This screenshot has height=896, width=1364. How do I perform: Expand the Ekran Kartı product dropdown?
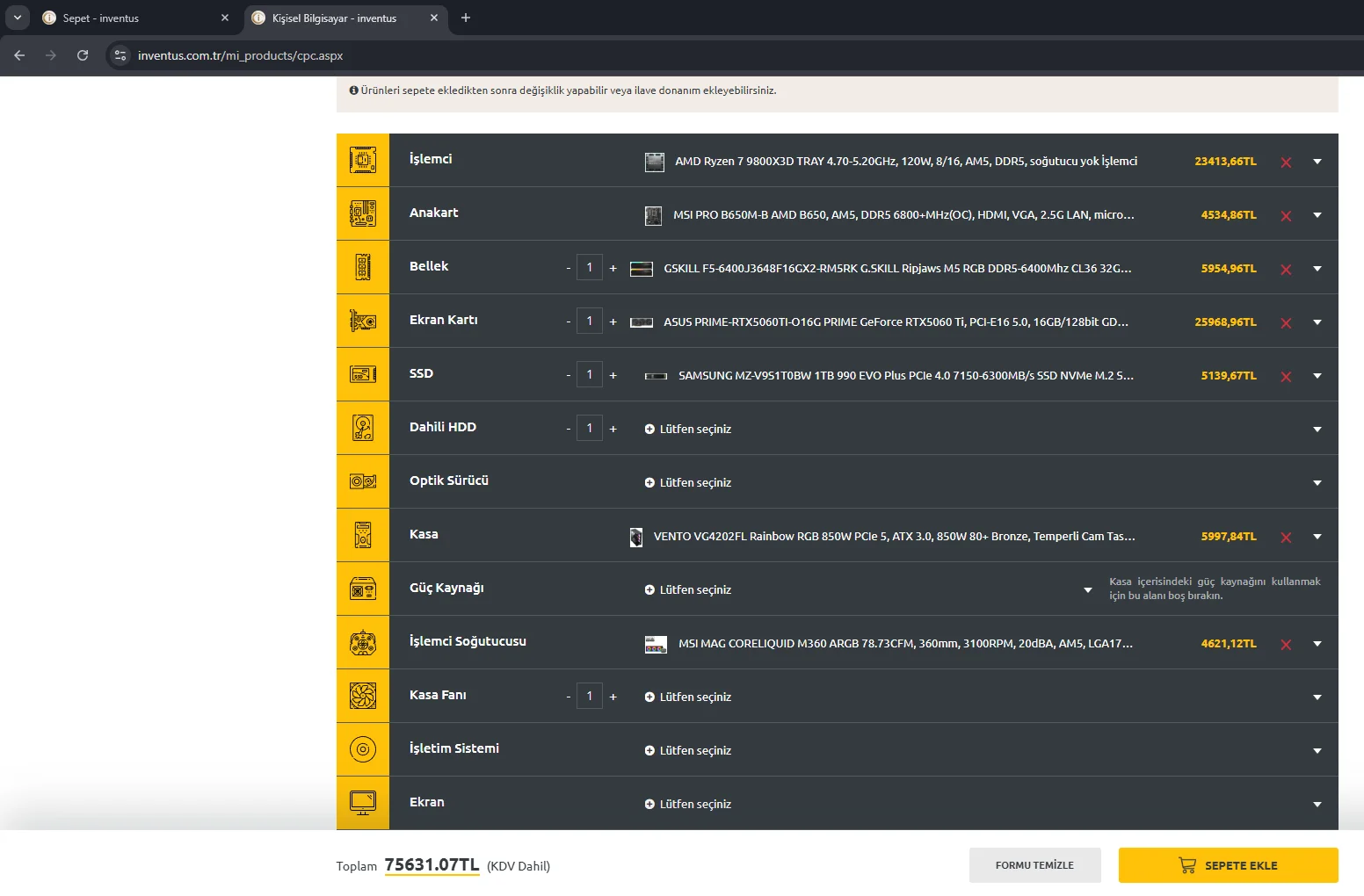click(x=1317, y=322)
